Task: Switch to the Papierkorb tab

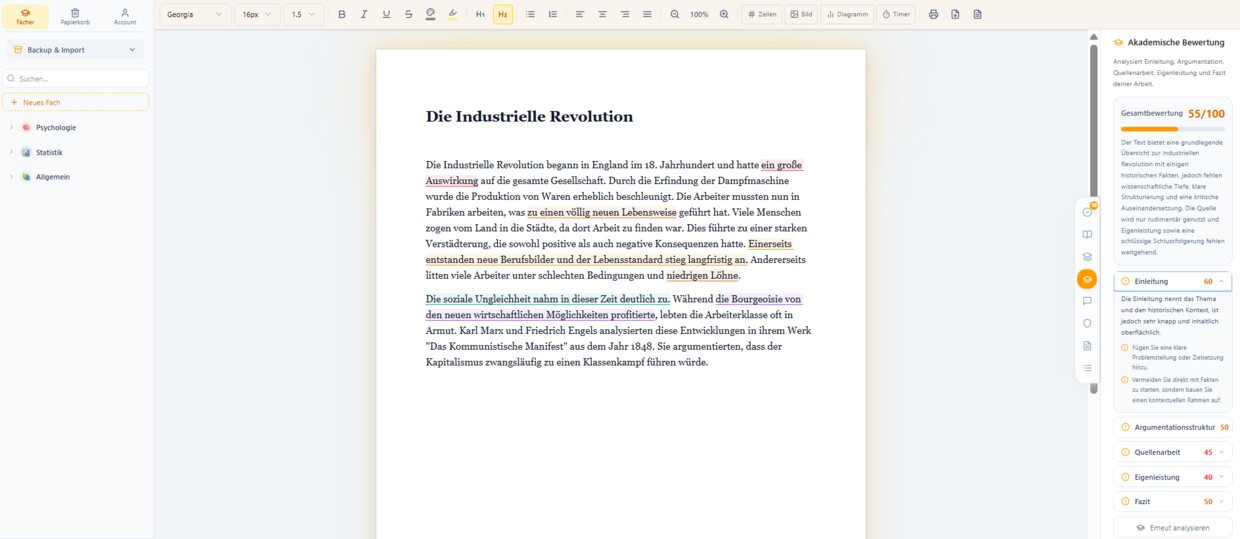Action: [75, 16]
